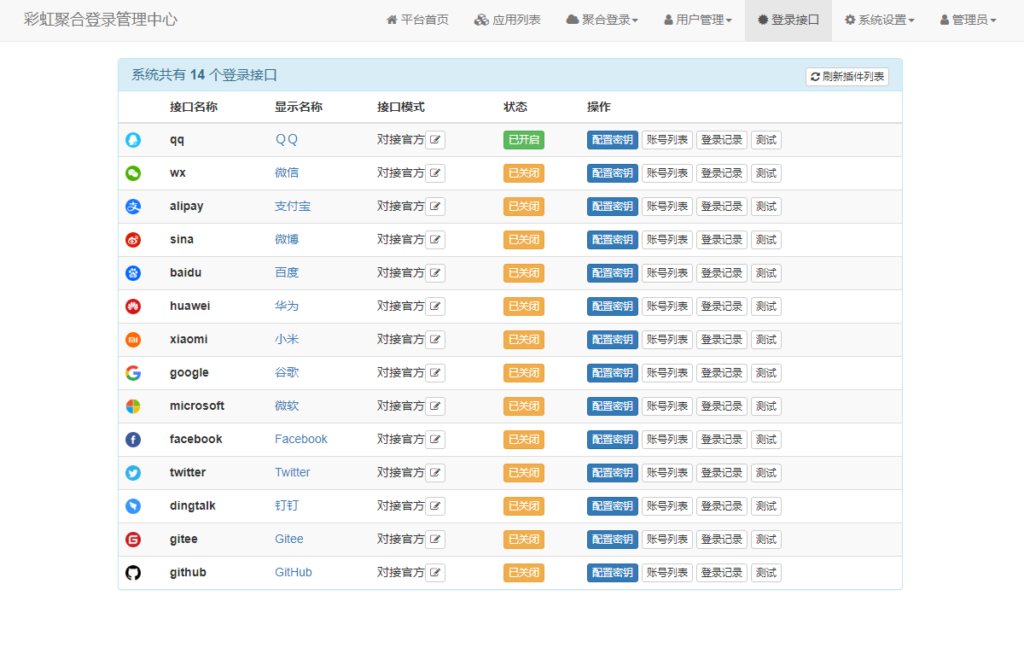Viewport: 1024px width, 648px height.
Task: Click the Google logo icon
Action: [133, 373]
